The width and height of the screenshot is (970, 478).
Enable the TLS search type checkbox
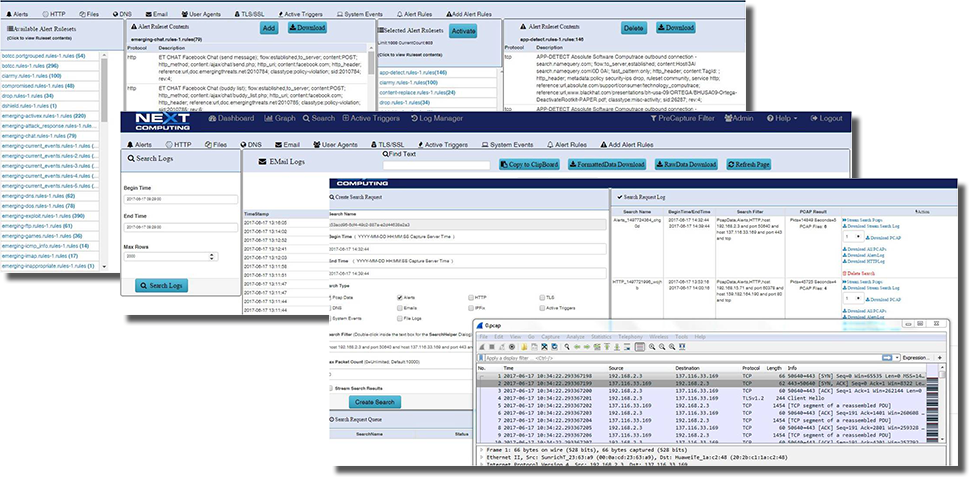point(542,297)
